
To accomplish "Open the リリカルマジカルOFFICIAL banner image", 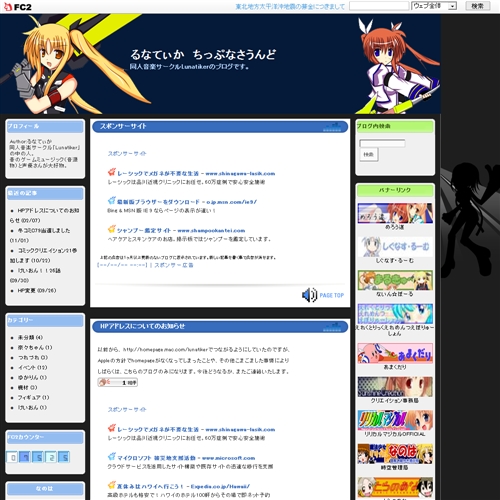I will 395,420.
